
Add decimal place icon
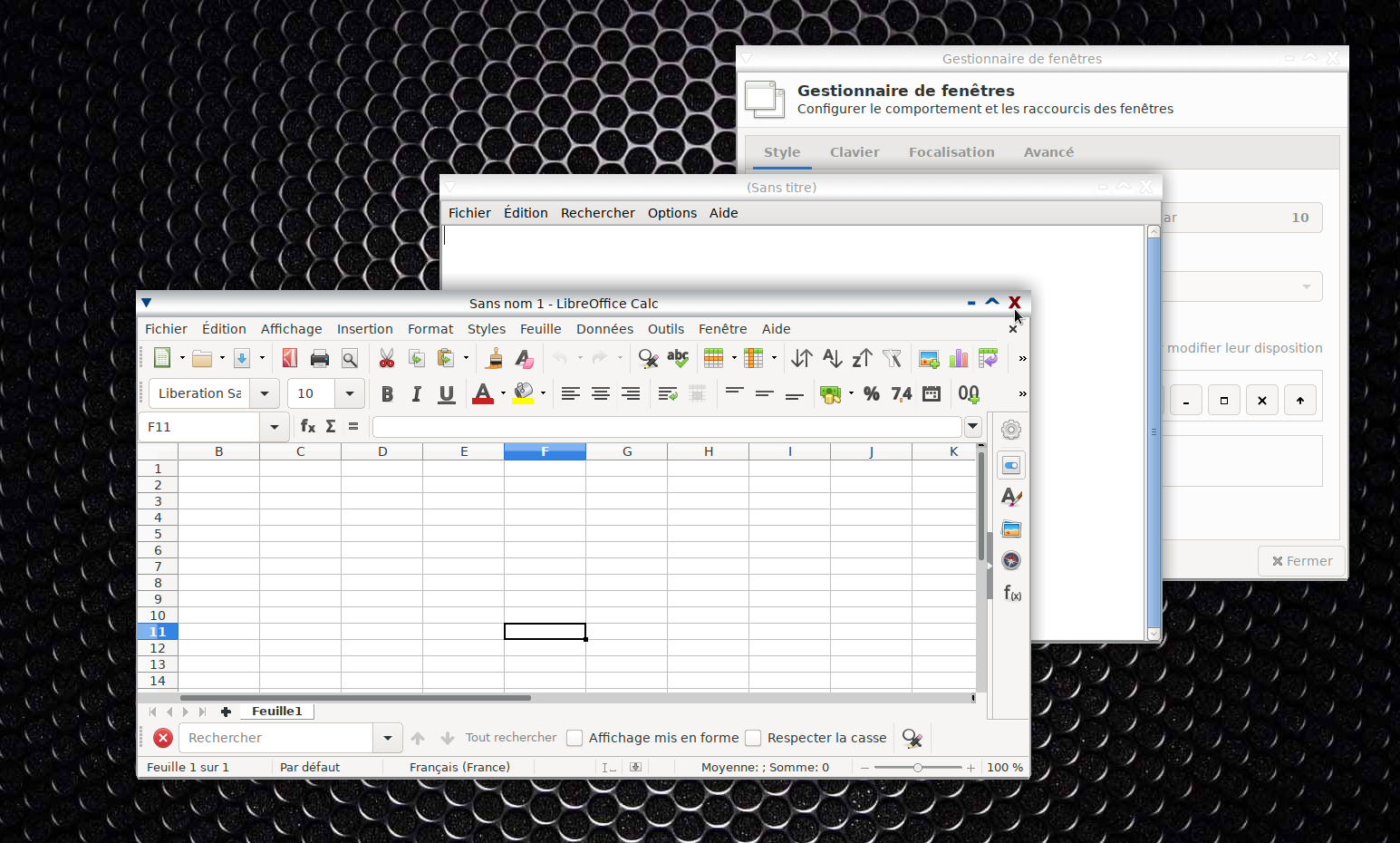point(969,393)
